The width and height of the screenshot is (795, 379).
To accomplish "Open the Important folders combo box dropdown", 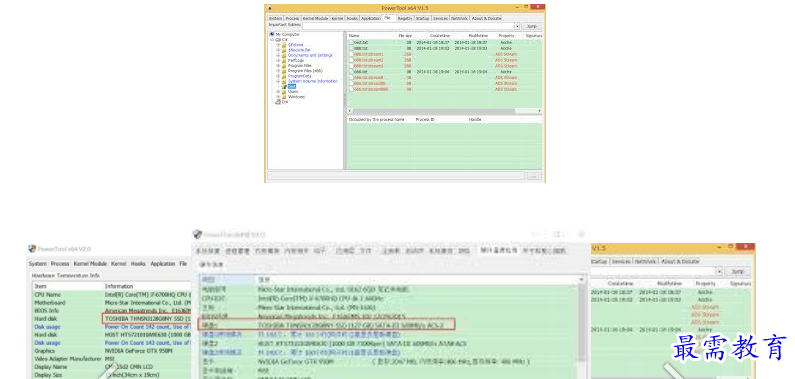I will pyautogui.click(x=517, y=26).
